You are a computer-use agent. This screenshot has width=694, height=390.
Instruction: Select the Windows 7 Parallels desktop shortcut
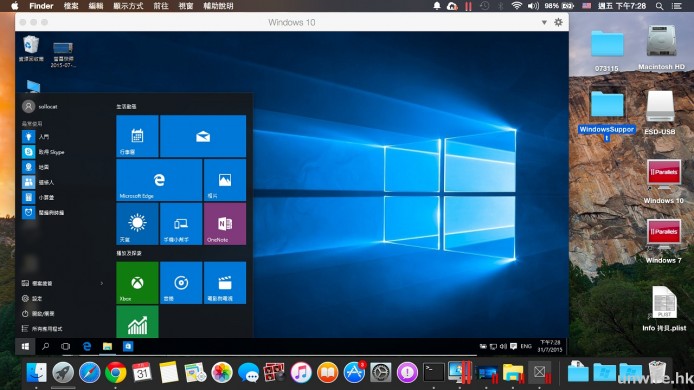[663, 241]
